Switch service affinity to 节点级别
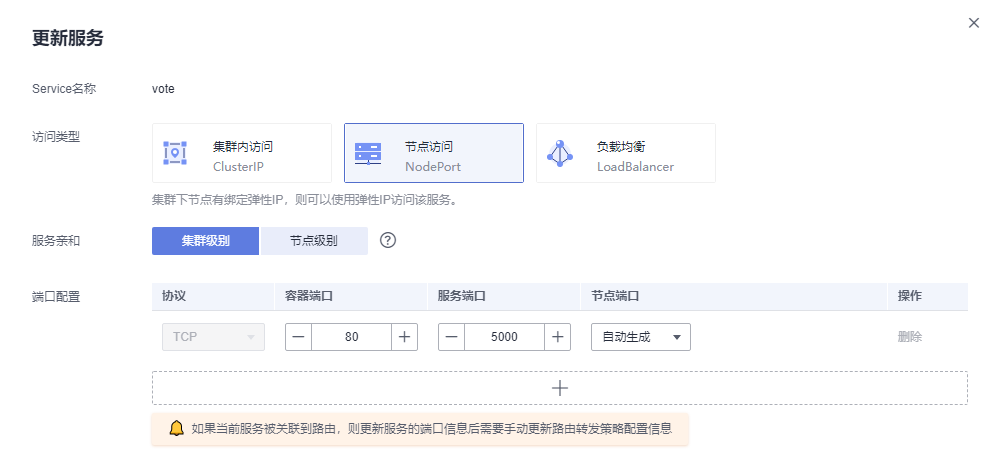 click(313, 241)
